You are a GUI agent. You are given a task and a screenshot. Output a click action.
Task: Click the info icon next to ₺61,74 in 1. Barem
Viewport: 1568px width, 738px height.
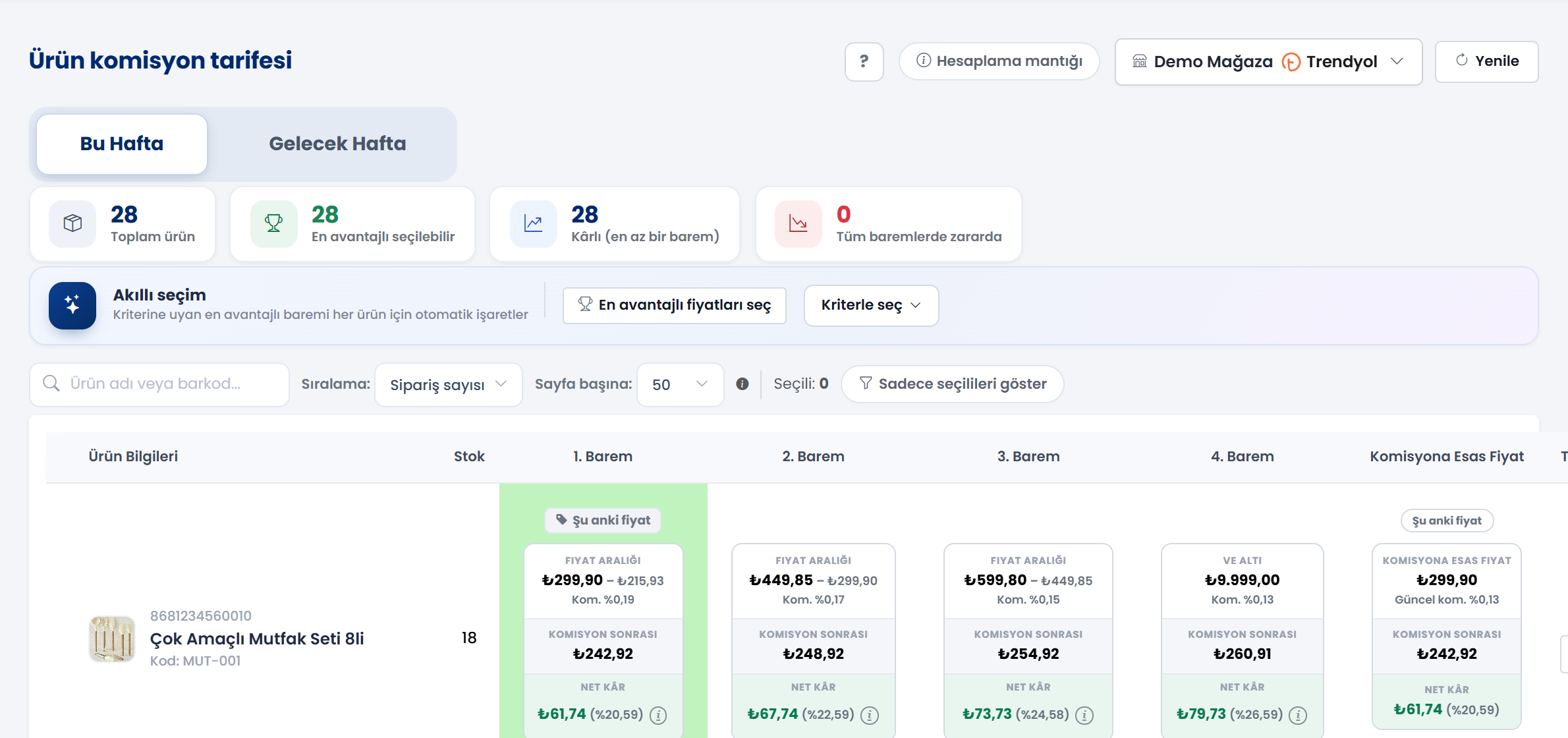tap(658, 715)
